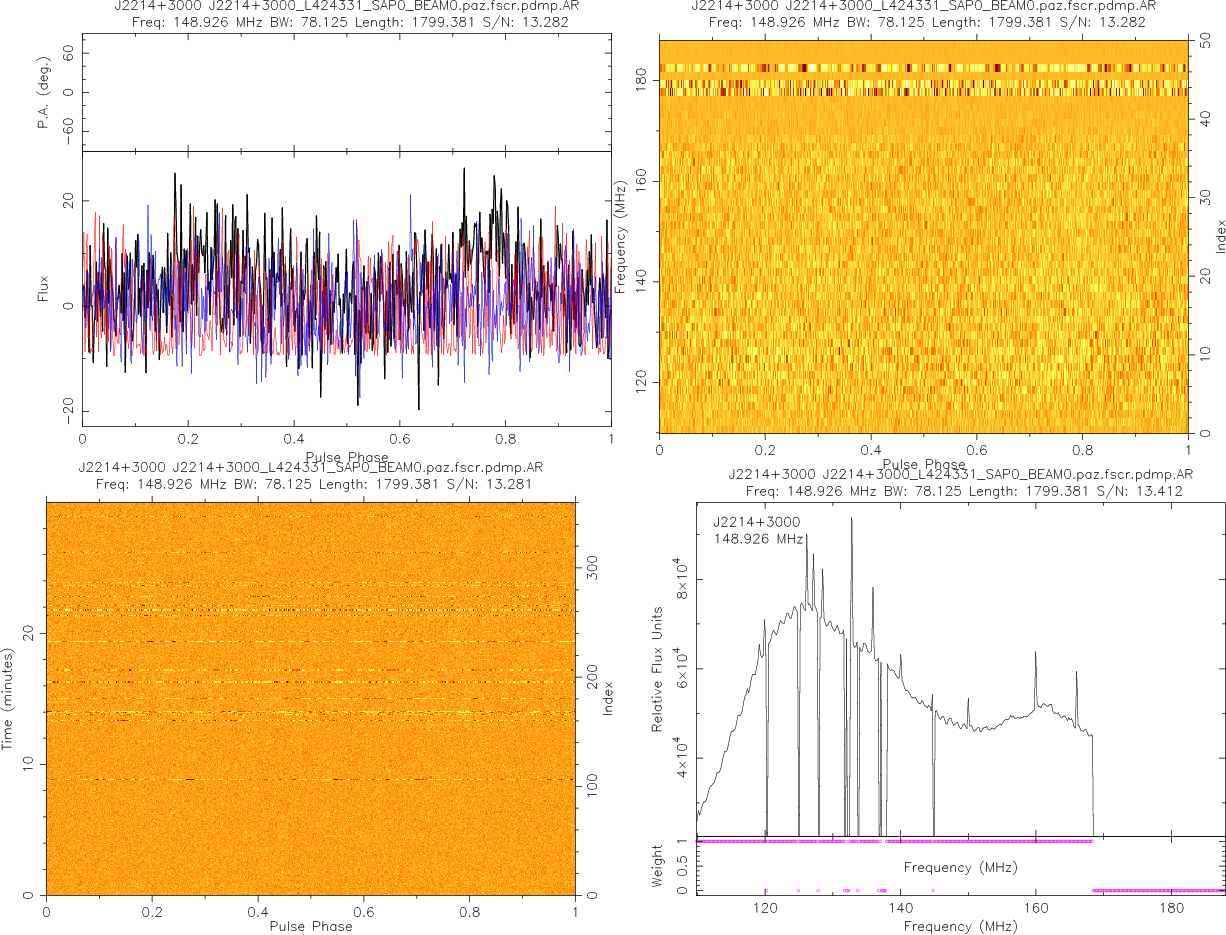This screenshot has height=935, width=1226.
Task: Select the dark RFI stripes near 180 MHz
Action: (923, 80)
